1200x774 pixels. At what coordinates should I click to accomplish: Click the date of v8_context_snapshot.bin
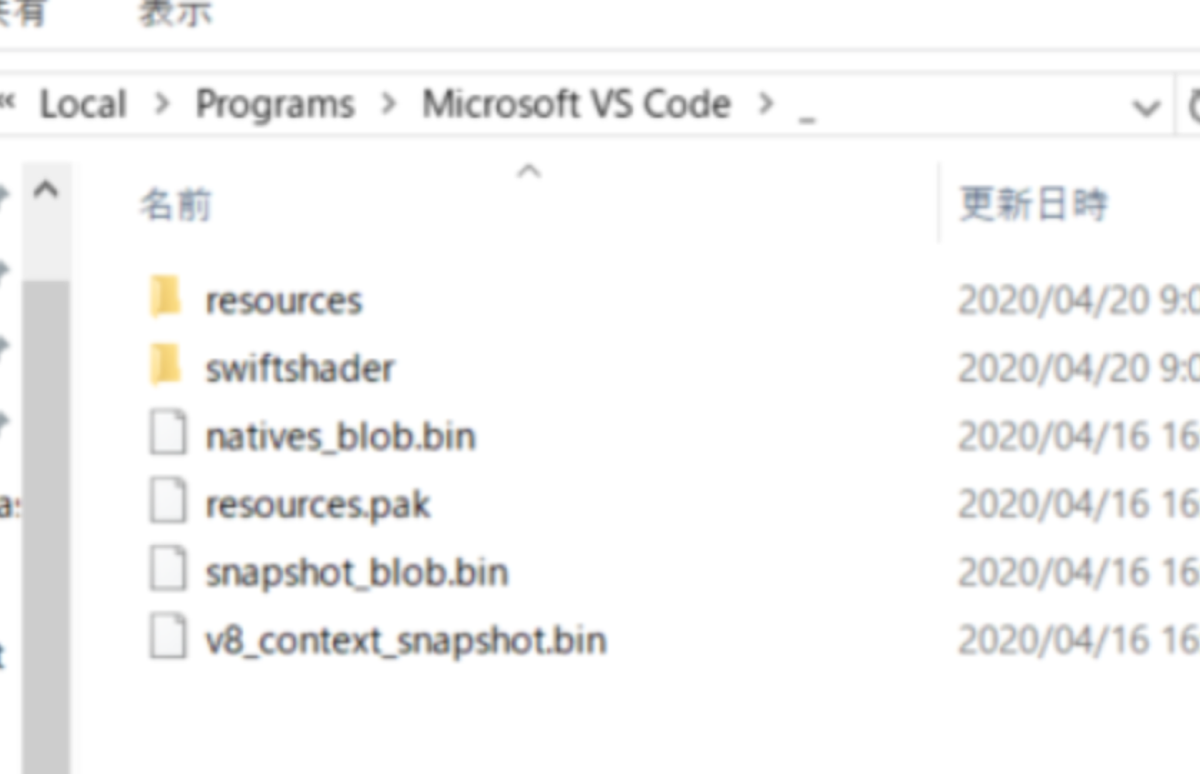[1078, 641]
